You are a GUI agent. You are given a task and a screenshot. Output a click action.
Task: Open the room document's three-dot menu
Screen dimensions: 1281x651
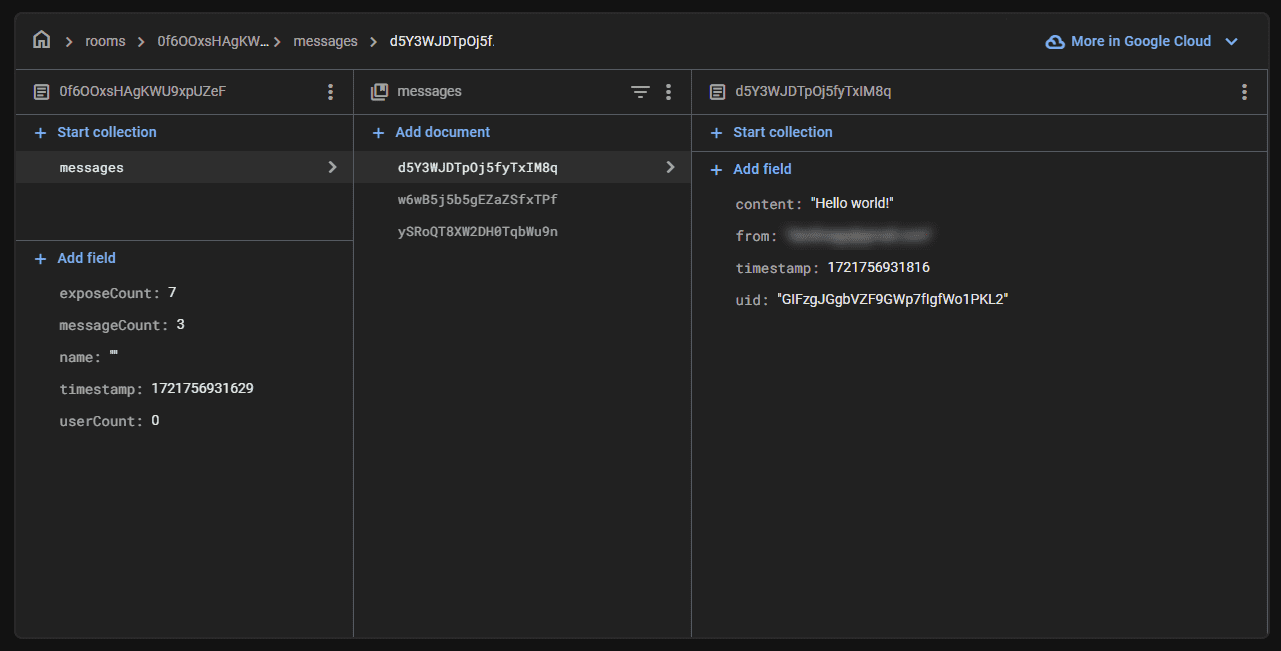pos(331,92)
